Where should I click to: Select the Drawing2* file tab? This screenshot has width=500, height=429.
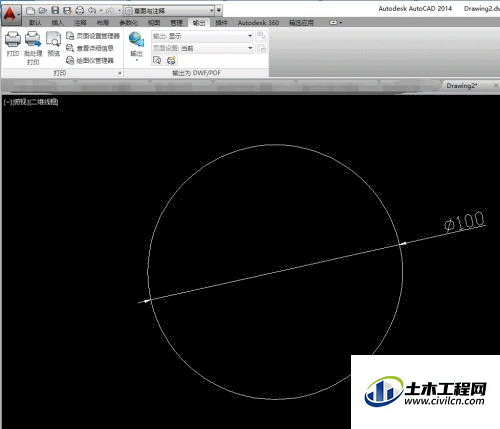462,86
